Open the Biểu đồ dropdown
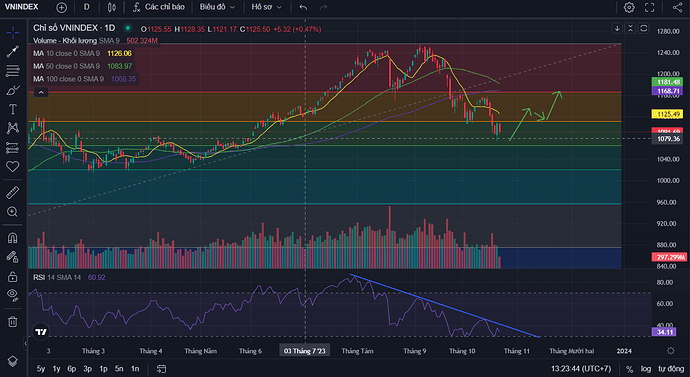 pos(217,7)
